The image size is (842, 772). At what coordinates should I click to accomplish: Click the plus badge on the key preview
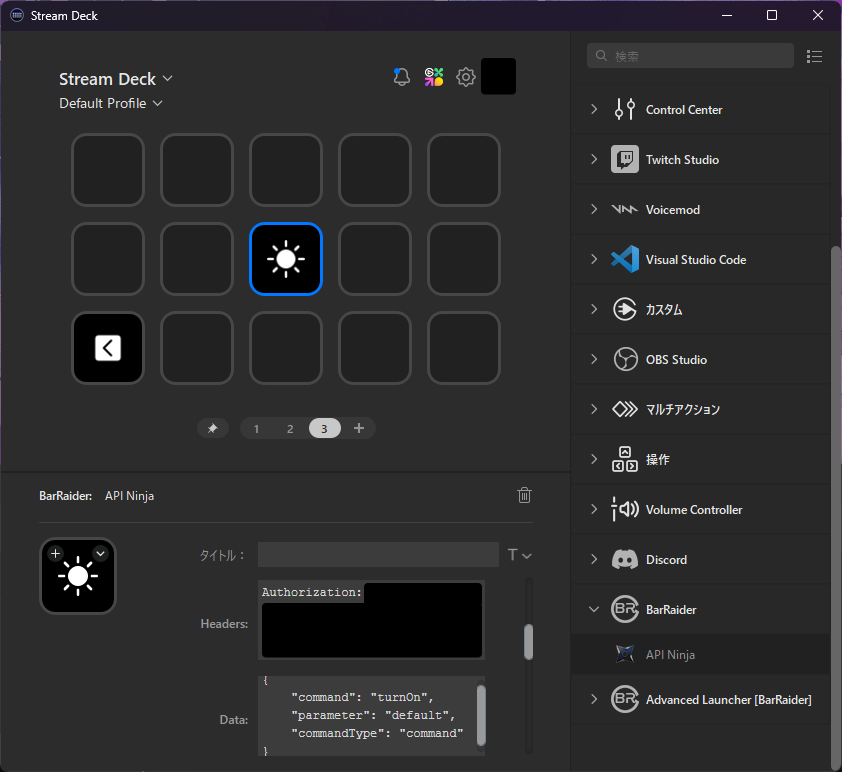pos(55,553)
